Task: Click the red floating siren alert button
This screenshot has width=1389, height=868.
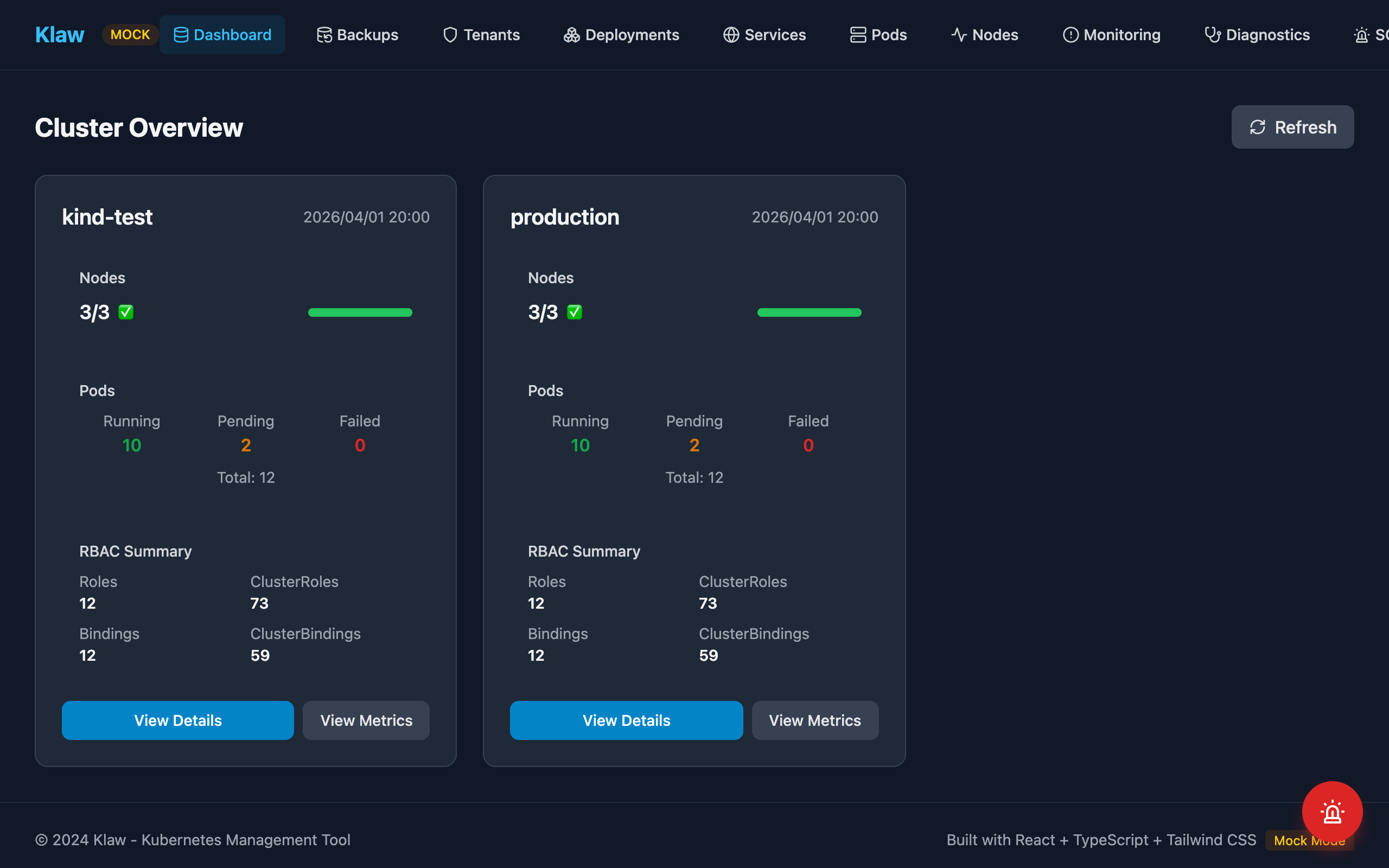Action: [x=1332, y=812]
